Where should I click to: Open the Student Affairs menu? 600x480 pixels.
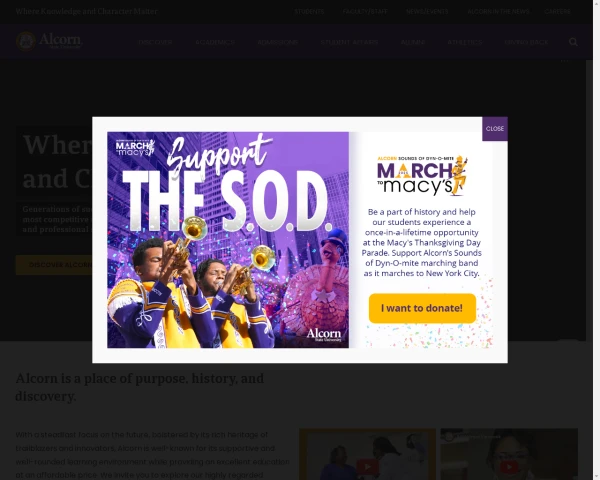[349, 42]
